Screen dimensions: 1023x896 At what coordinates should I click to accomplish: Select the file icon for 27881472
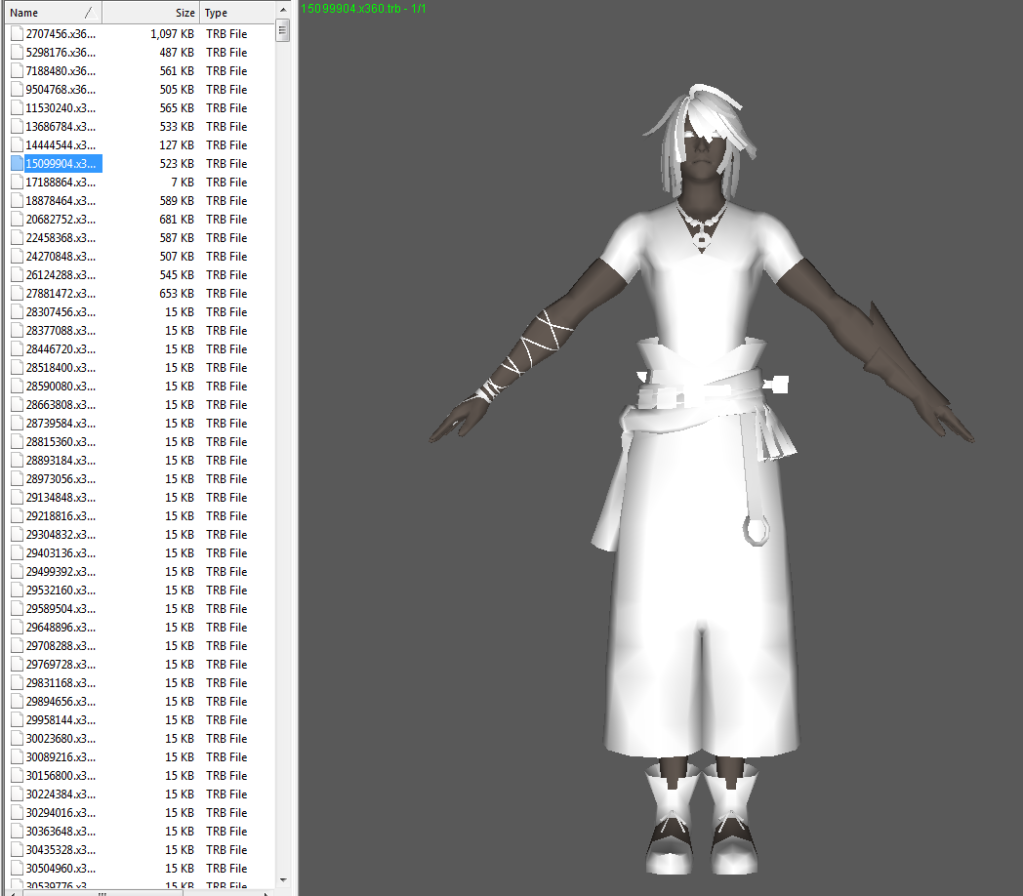pyautogui.click(x=16, y=293)
